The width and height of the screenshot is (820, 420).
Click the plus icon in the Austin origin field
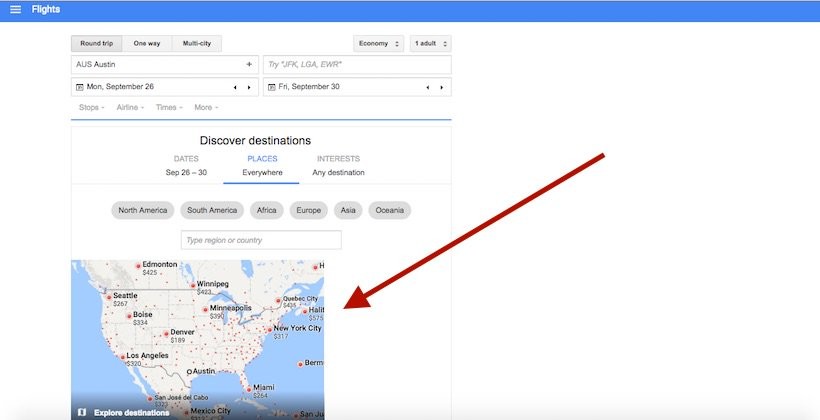(x=249, y=64)
